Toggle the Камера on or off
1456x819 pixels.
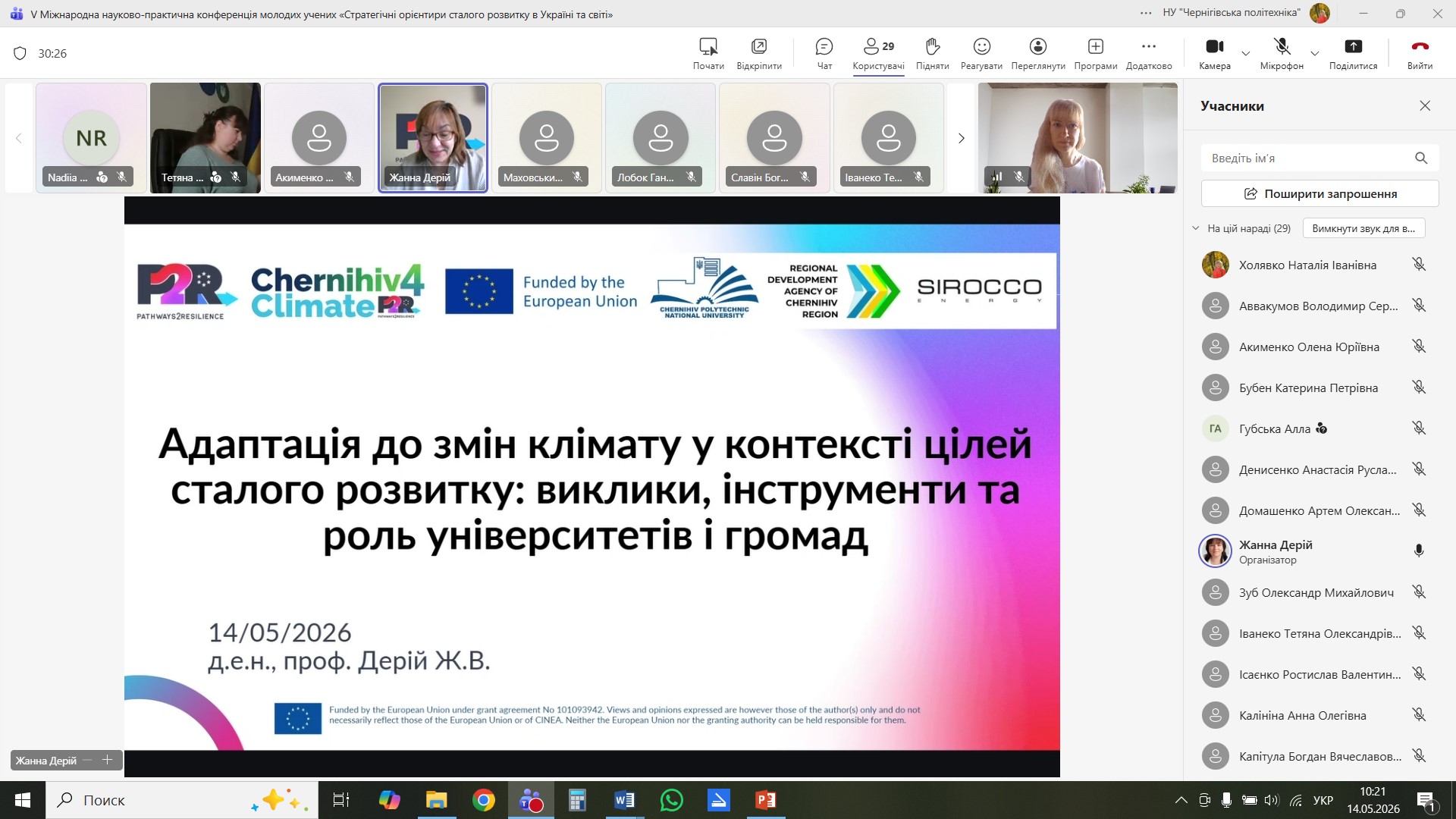point(1215,54)
